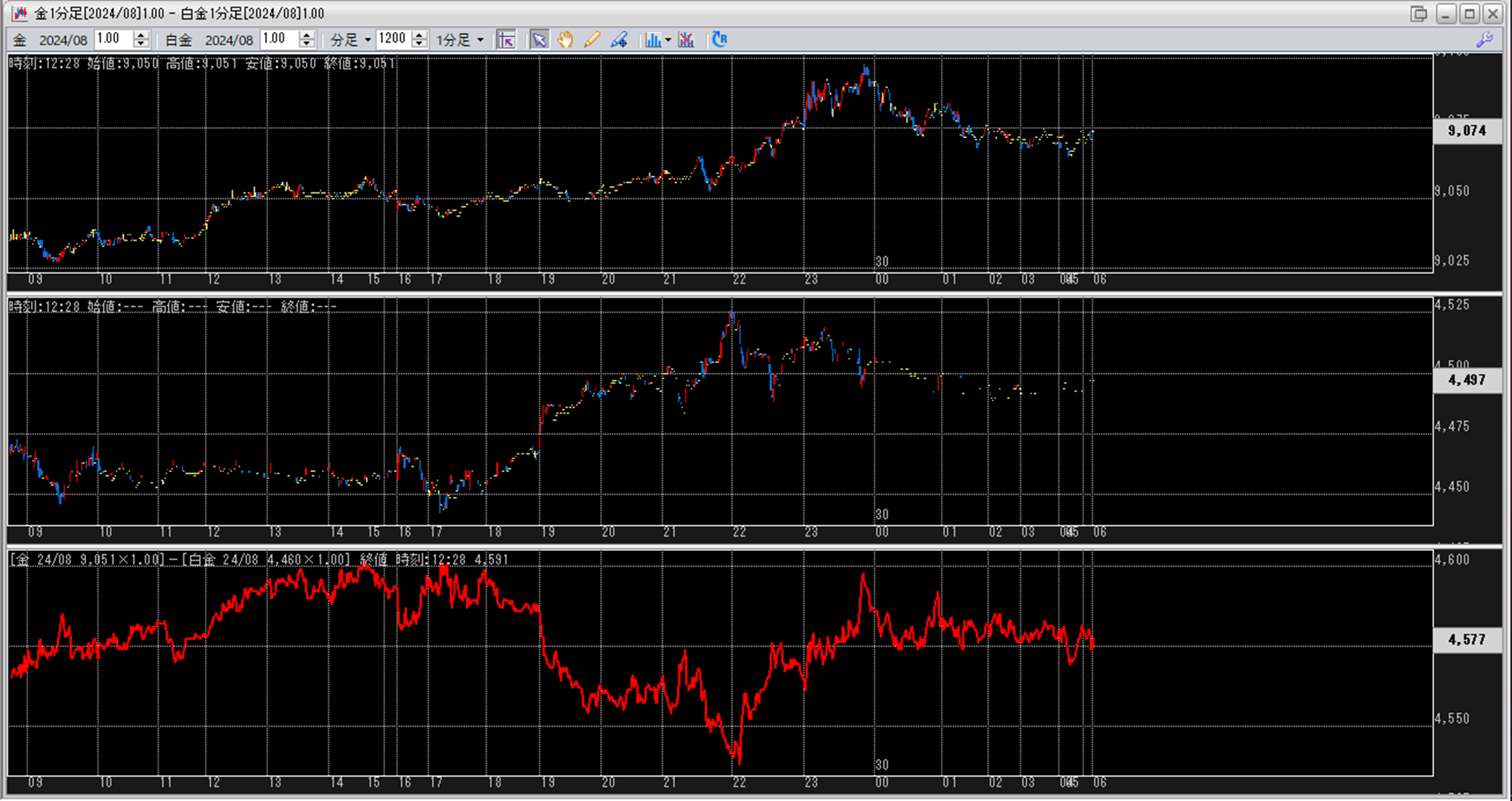Decrease the platinum multiplier with down arrow
This screenshot has width=1512, height=801.
click(x=306, y=45)
